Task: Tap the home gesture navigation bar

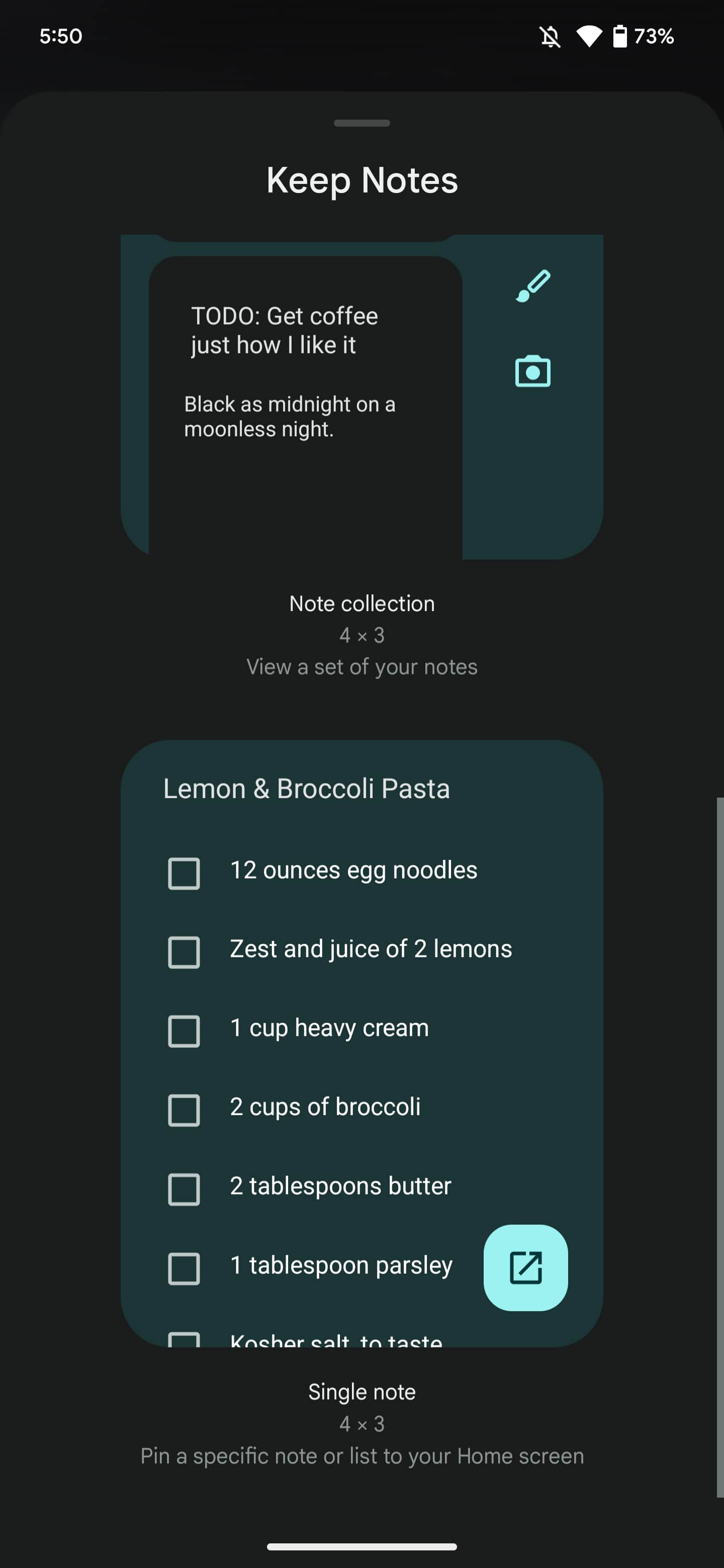Action: 361,1547
